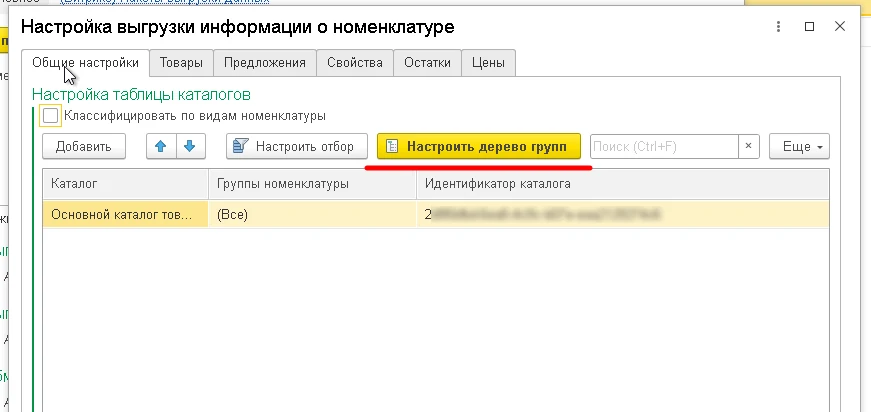Viewport: 871px width, 412px height.
Task: Clear the search field with x icon
Action: pyautogui.click(x=748, y=147)
